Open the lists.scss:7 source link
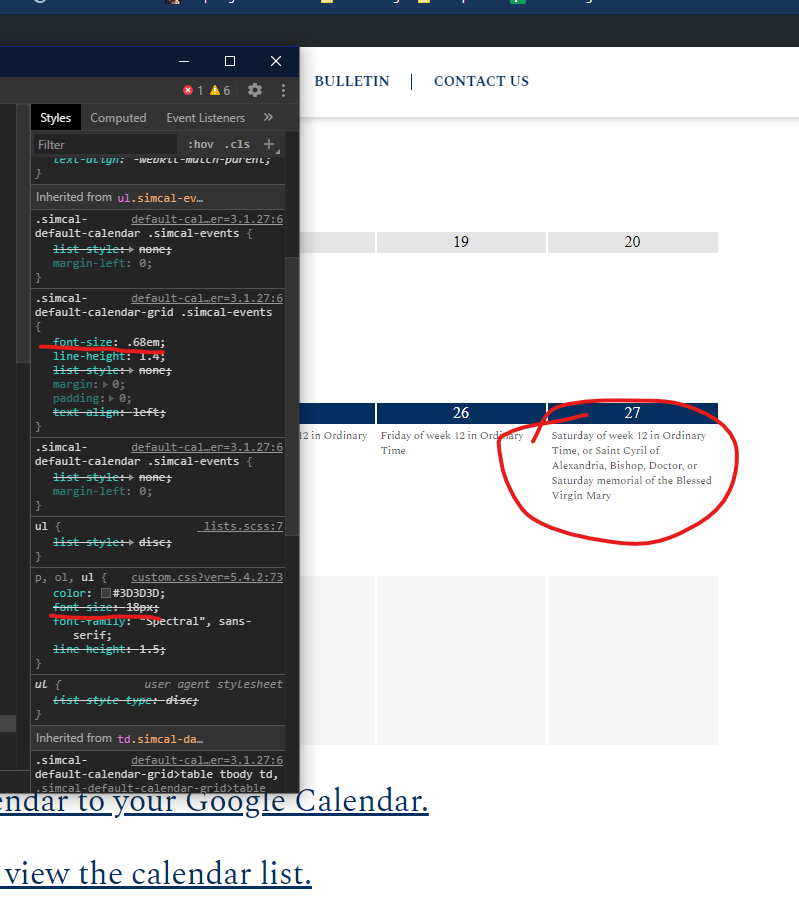 pos(241,526)
